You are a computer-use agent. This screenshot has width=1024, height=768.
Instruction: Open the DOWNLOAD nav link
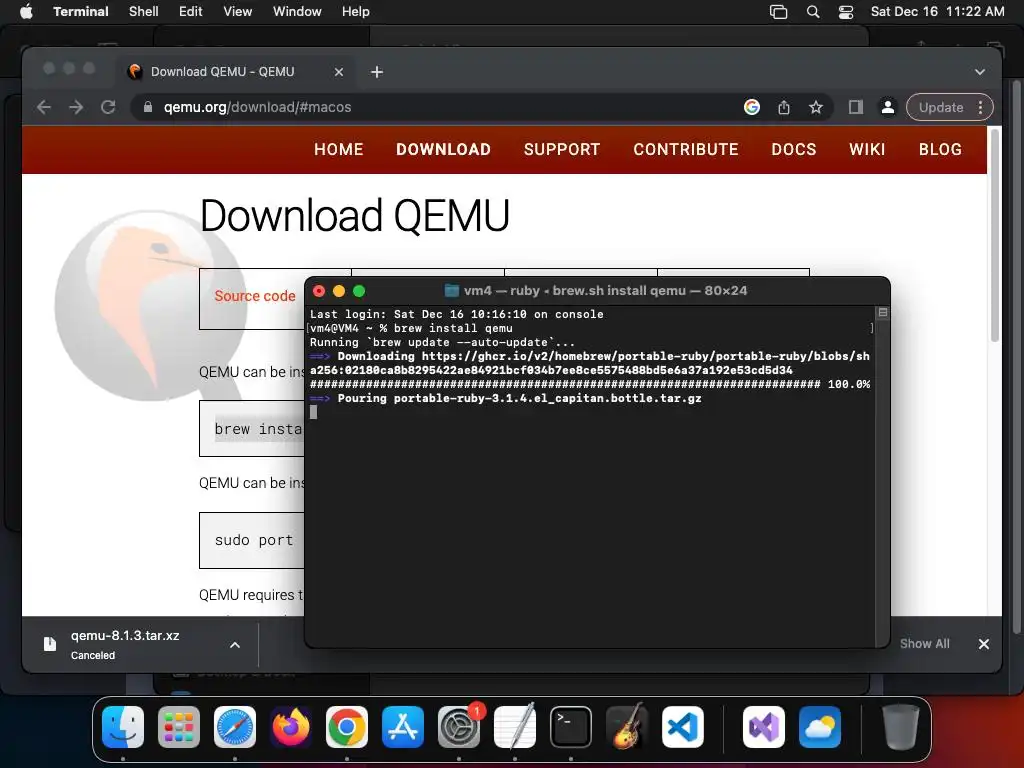pyautogui.click(x=443, y=150)
